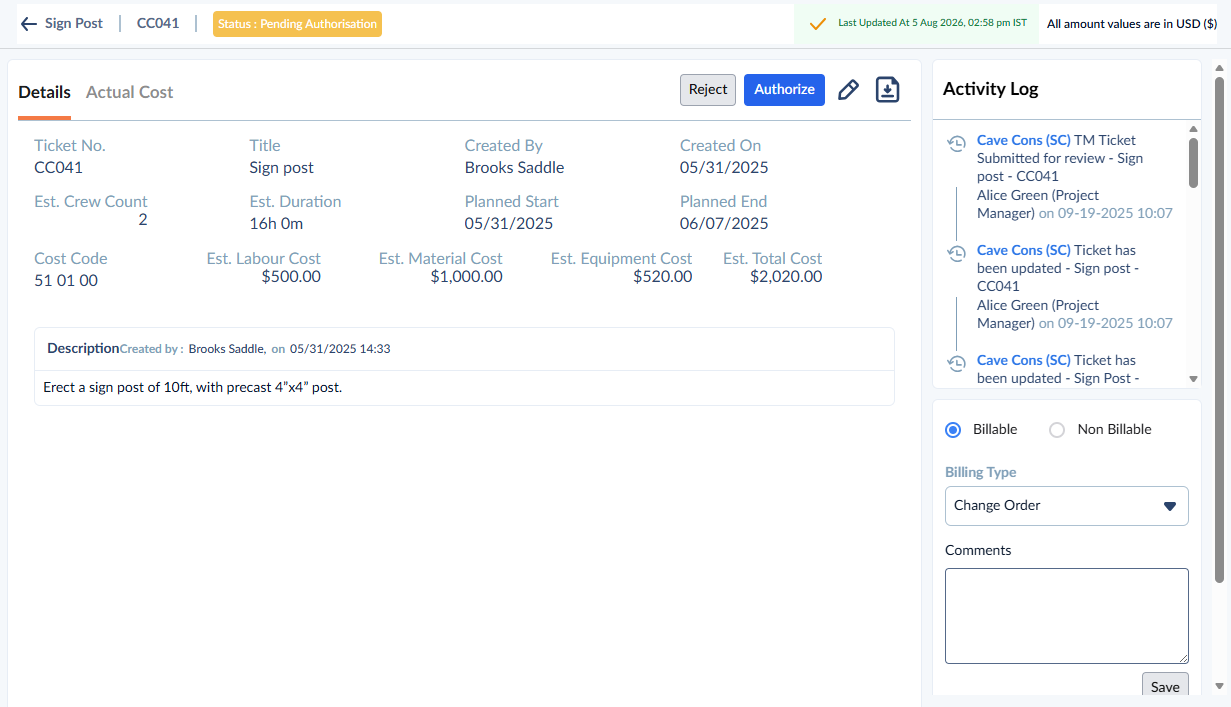Image resolution: width=1231 pixels, height=707 pixels.
Task: Click first Cave Cons (SC) link in Activity Log
Action: (x=1023, y=140)
